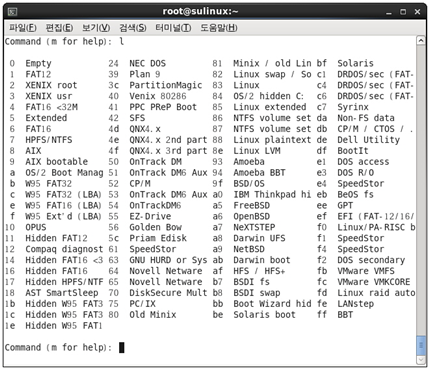Click the 'IBM Thinkpad hi' entry

[x=272, y=194]
